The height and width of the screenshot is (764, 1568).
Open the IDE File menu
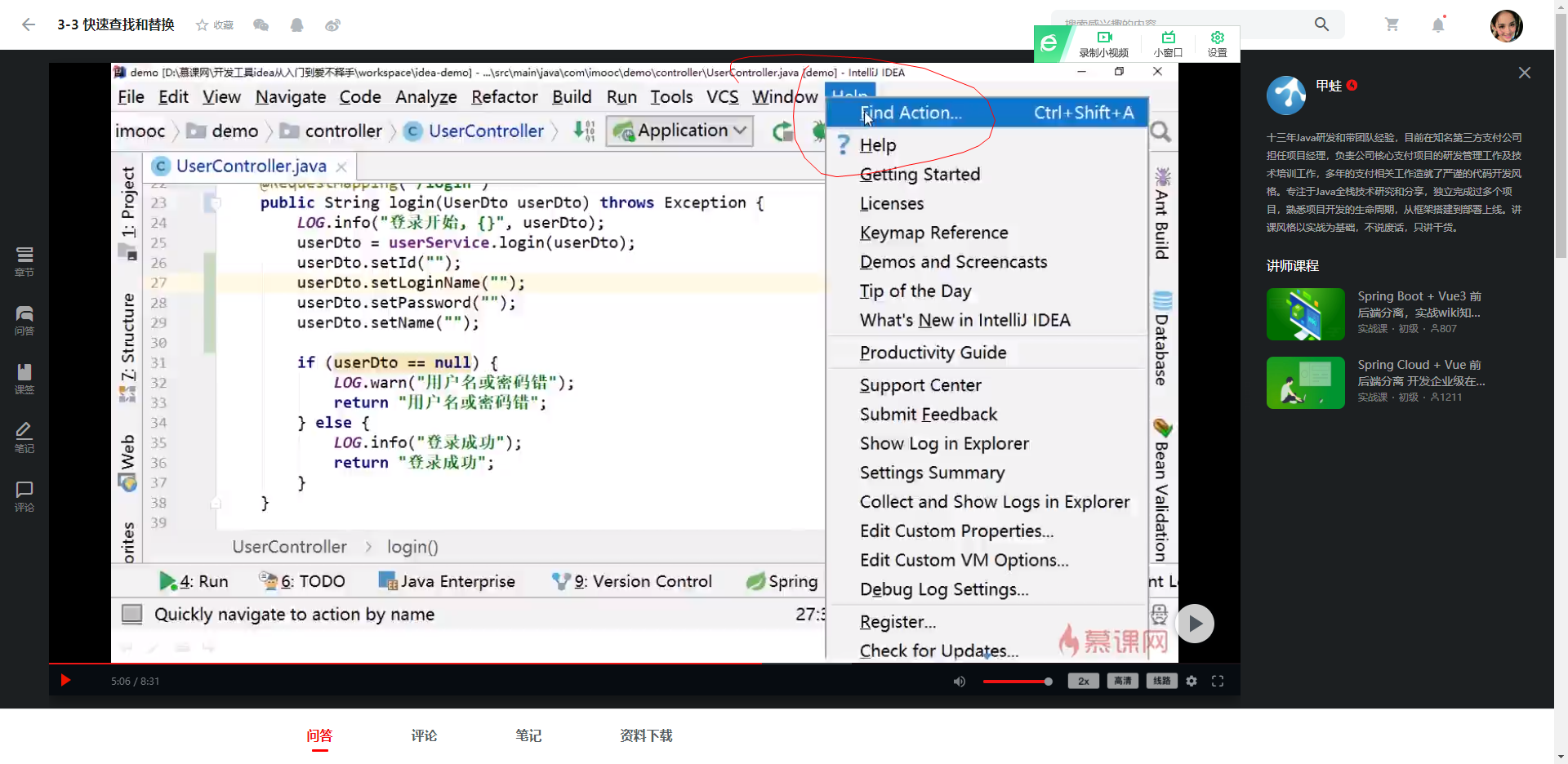tap(131, 96)
